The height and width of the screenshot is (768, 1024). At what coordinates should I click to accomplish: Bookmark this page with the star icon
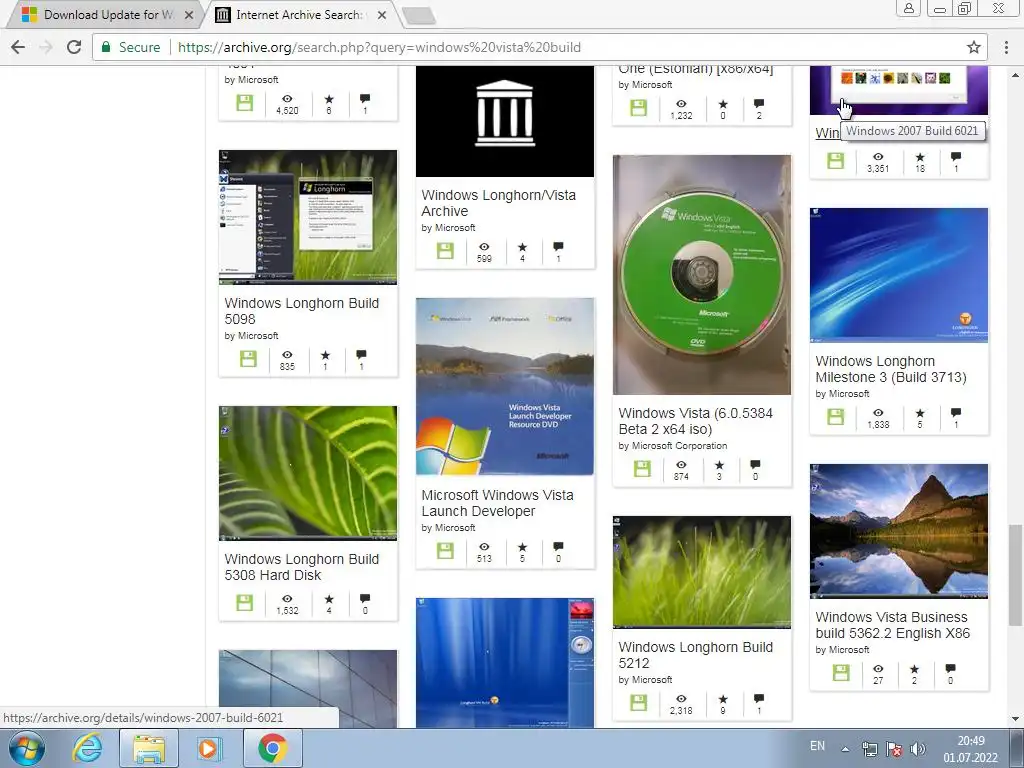tap(974, 47)
